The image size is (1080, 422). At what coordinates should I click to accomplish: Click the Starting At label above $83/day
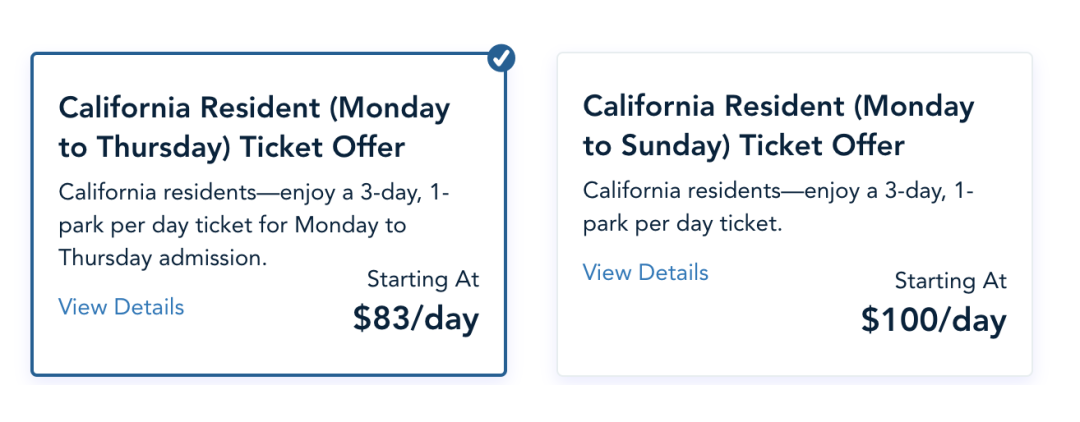(x=423, y=279)
